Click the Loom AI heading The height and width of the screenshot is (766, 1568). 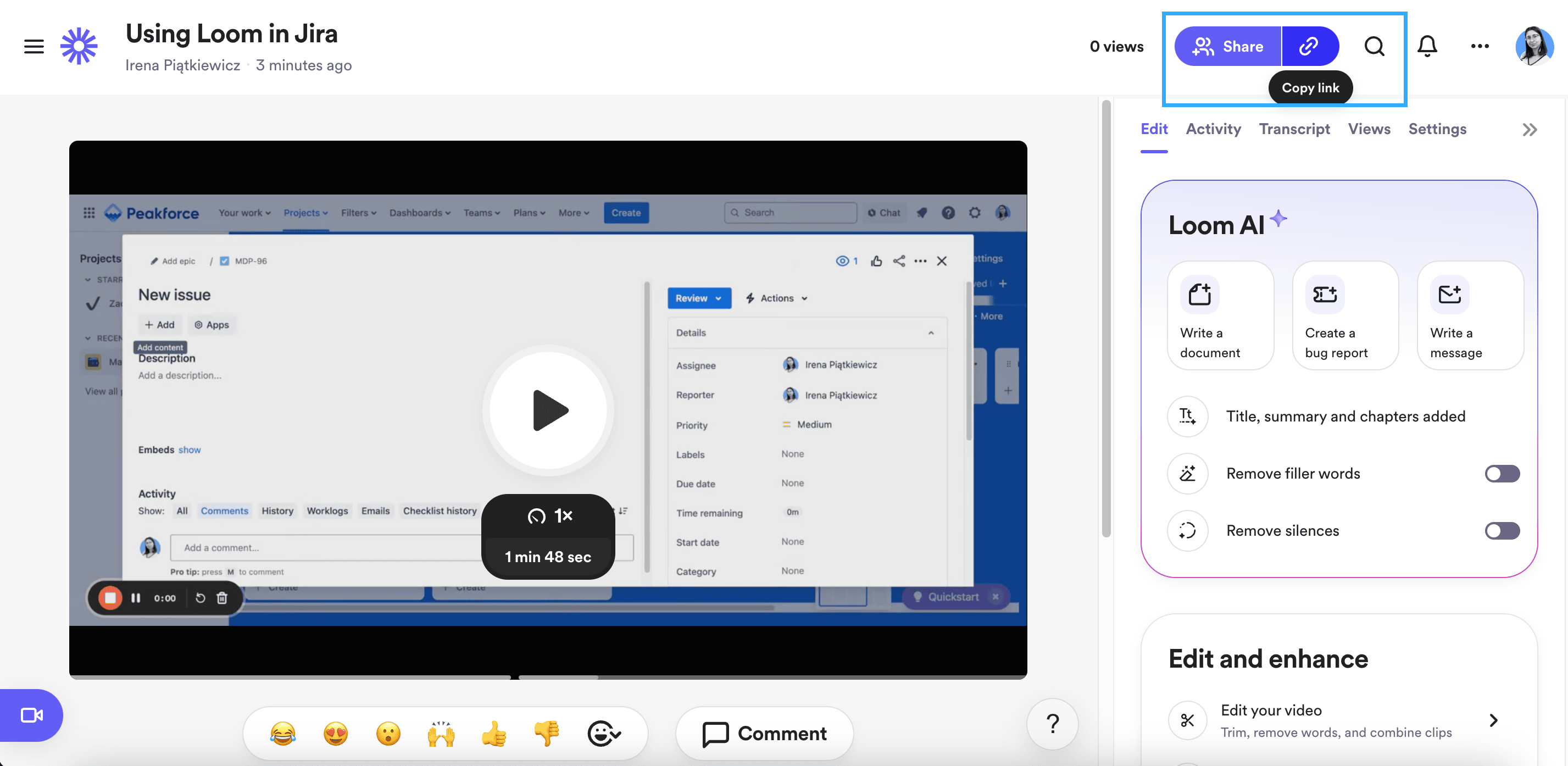(1217, 225)
